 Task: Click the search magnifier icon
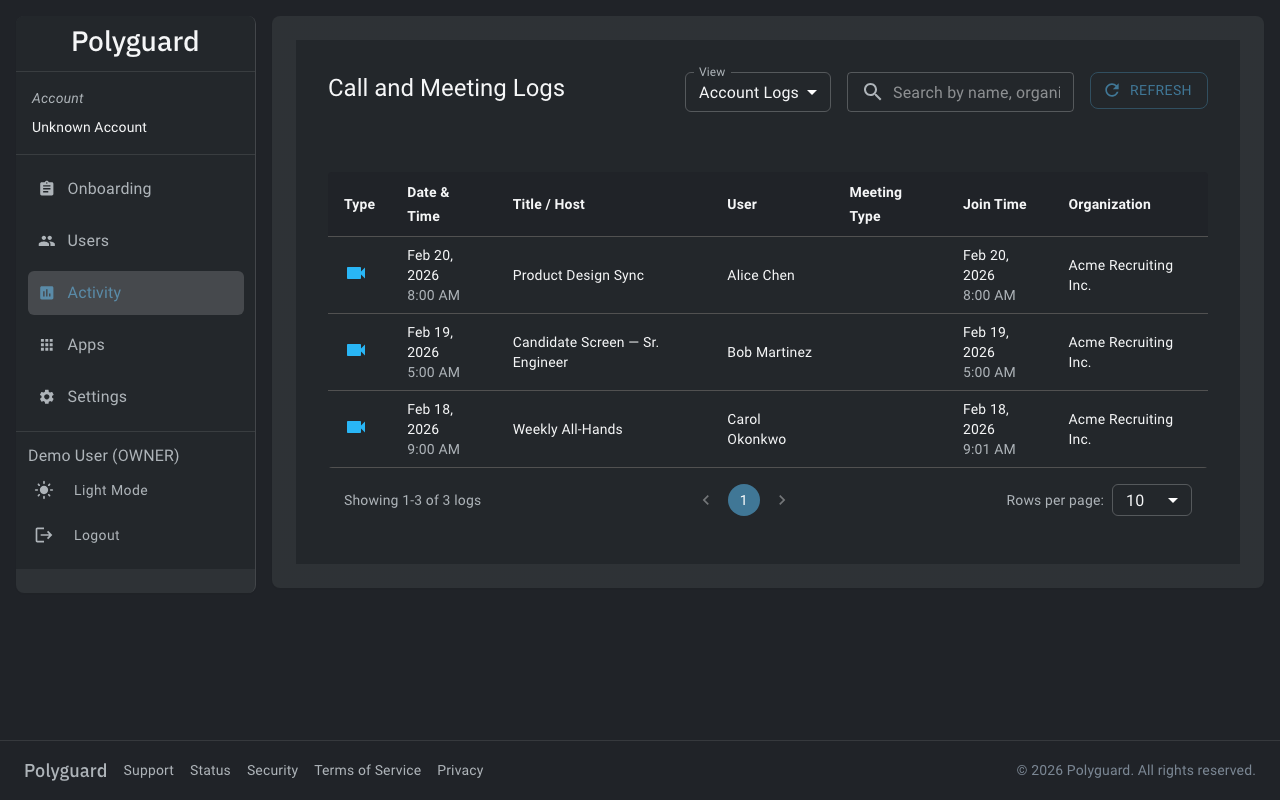(871, 91)
